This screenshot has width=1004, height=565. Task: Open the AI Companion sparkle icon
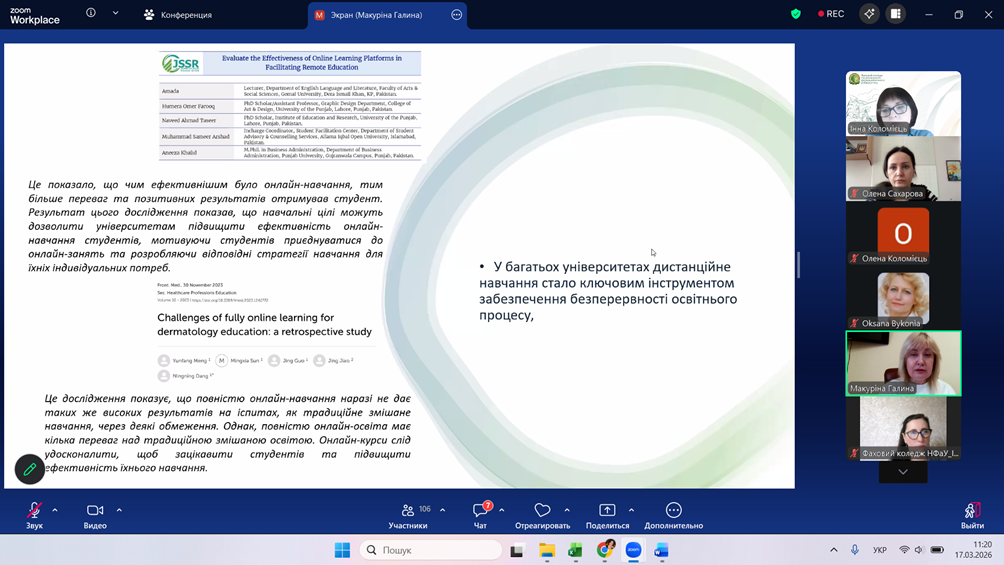(869, 14)
